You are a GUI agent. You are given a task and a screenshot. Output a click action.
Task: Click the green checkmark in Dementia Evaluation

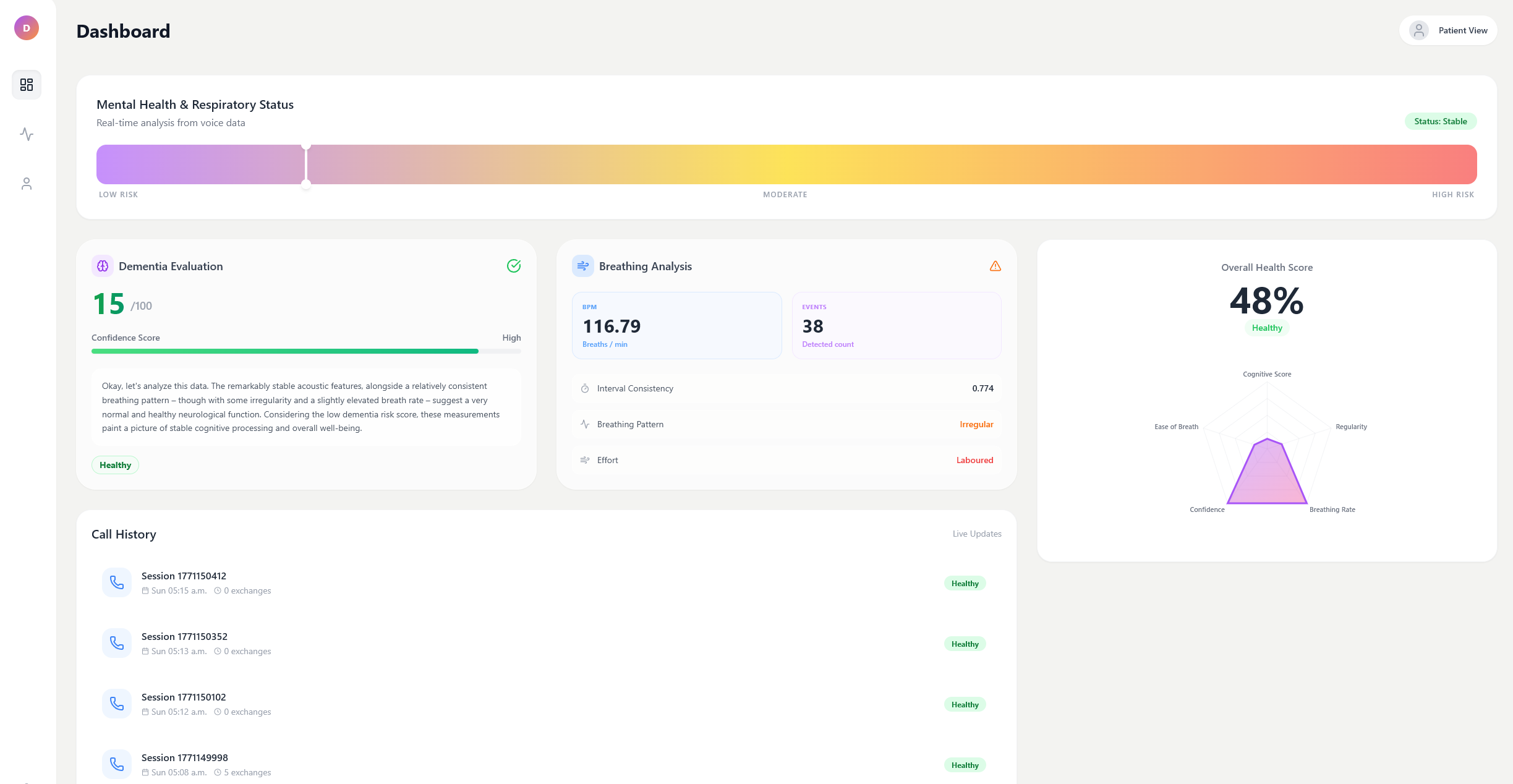click(x=513, y=266)
